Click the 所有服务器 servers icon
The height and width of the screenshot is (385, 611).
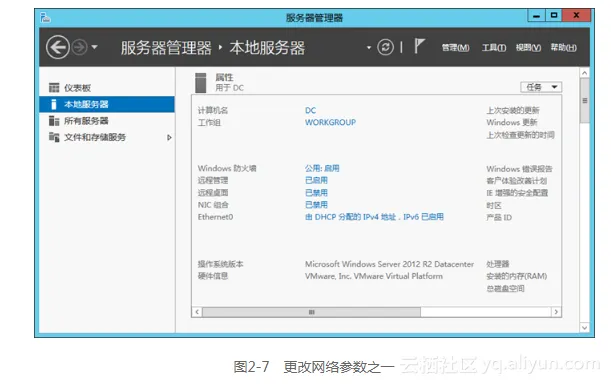54,121
